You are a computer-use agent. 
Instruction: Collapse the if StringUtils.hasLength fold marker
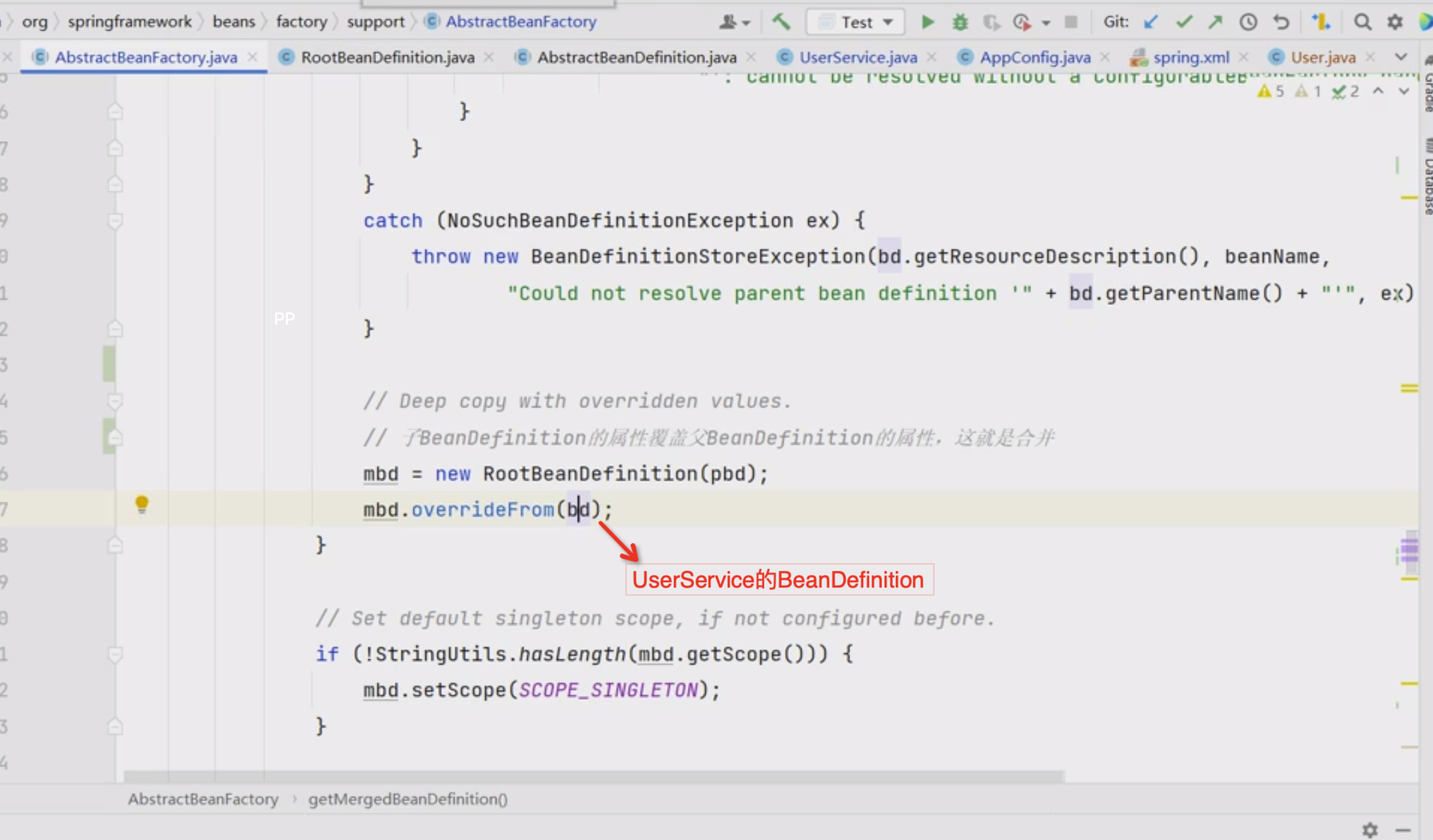[115, 655]
